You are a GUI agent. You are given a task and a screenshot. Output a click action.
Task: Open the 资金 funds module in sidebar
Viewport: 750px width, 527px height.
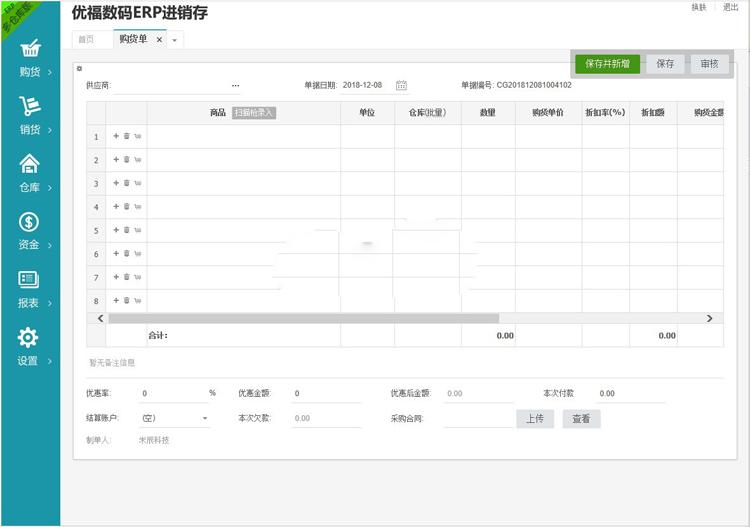30,231
